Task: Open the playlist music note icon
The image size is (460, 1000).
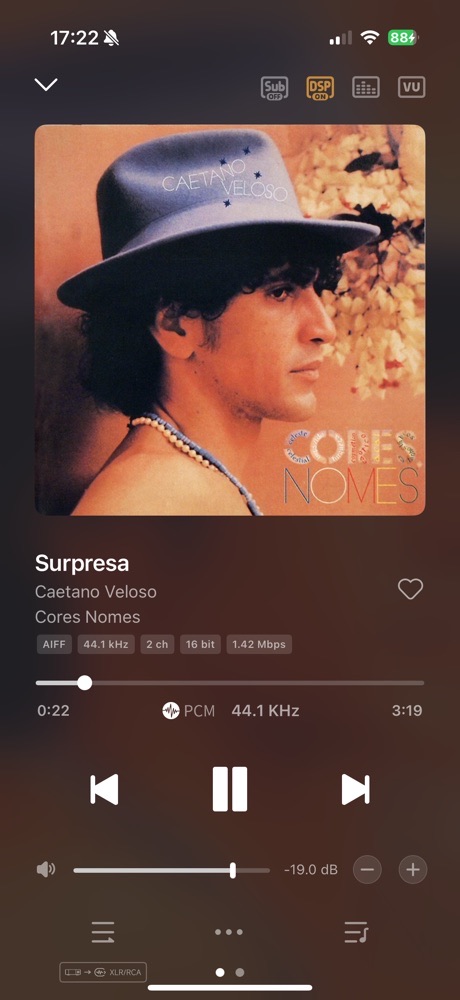Action: point(356,932)
